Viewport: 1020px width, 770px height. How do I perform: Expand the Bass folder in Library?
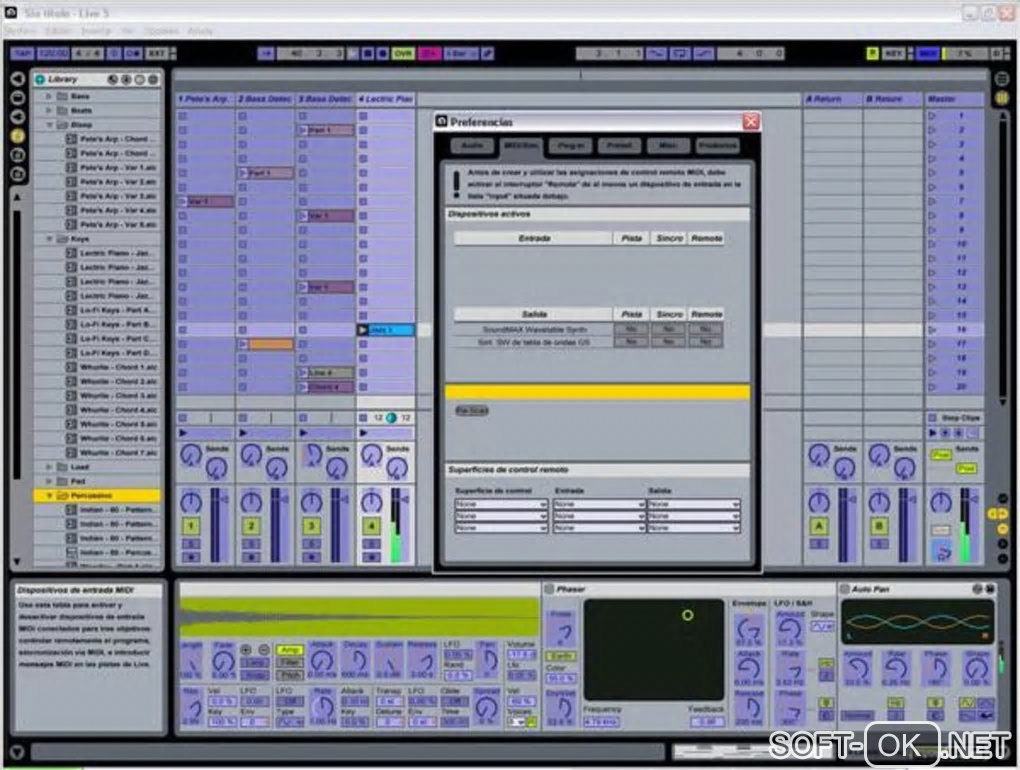pyautogui.click(x=48, y=96)
